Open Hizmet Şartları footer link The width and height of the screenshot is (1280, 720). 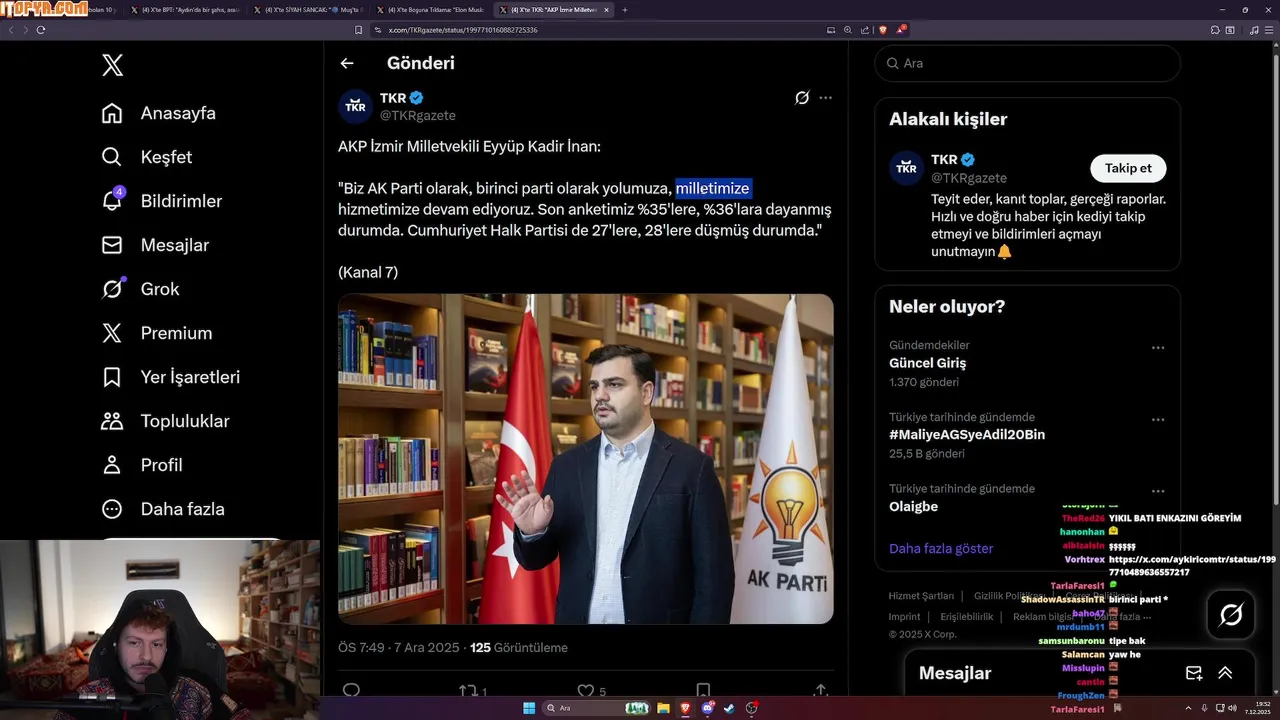[921, 596]
